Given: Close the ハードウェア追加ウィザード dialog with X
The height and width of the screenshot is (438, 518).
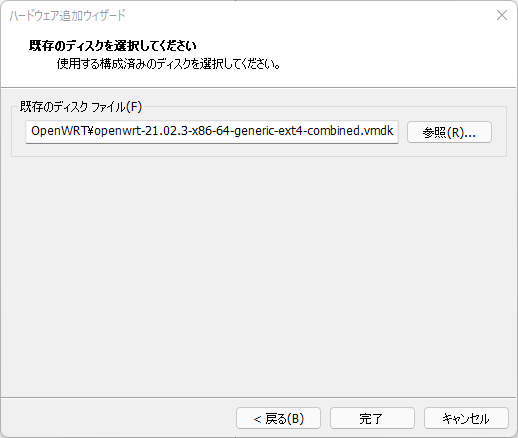Looking at the screenshot, I should tap(502, 15).
